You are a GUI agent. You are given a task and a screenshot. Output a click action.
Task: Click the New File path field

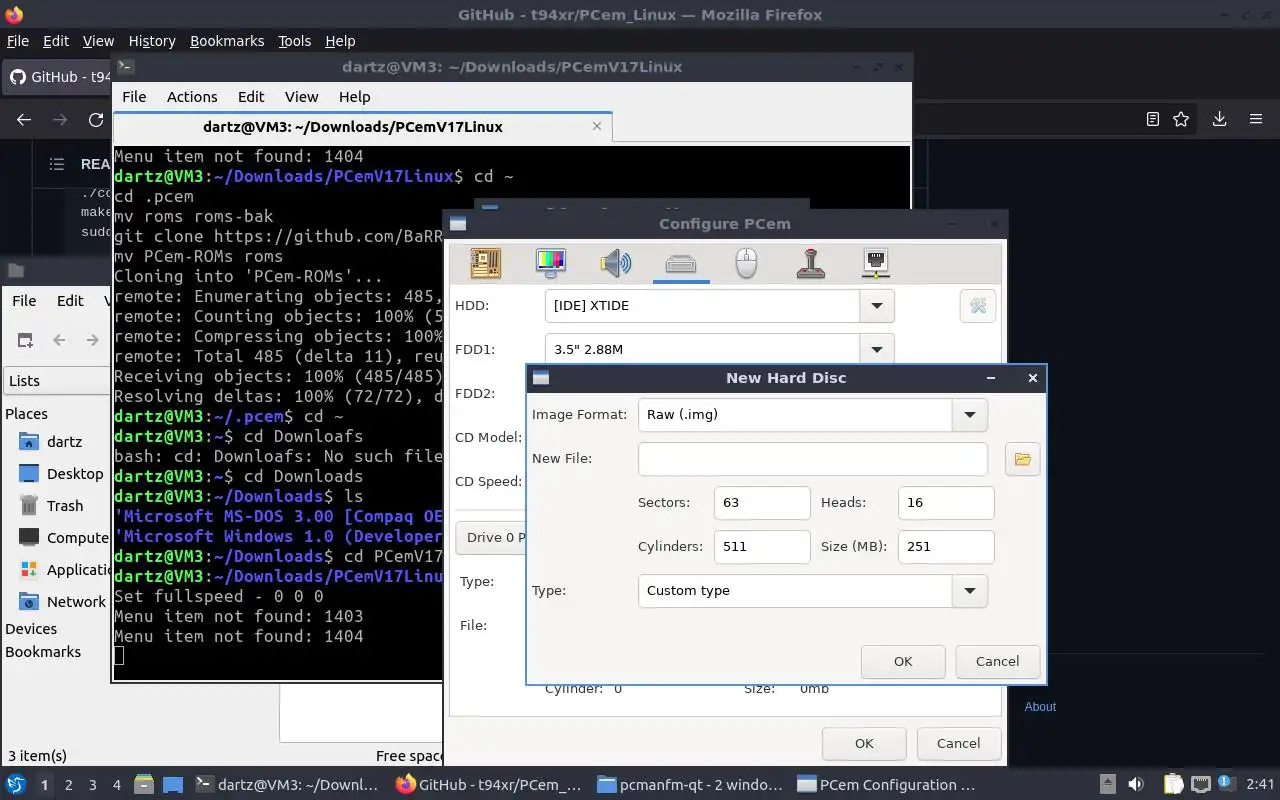(813, 459)
